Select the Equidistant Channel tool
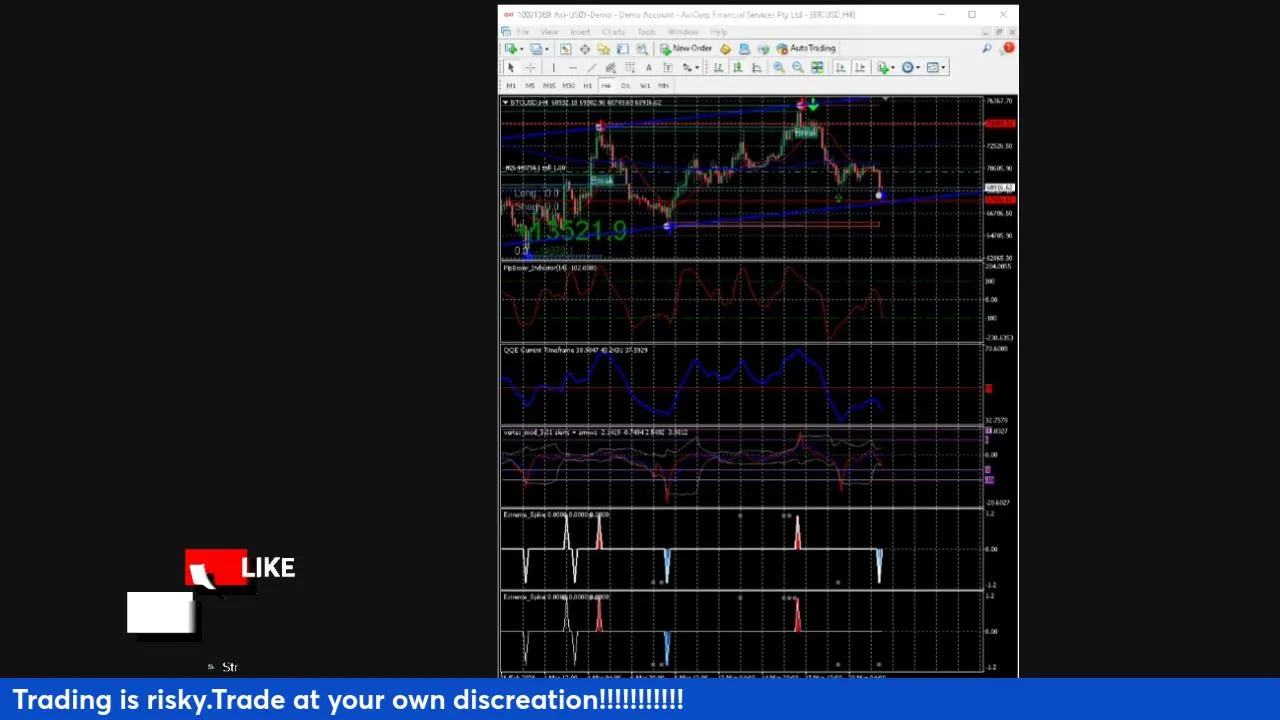Viewport: 1280px width, 720px height. coord(611,67)
